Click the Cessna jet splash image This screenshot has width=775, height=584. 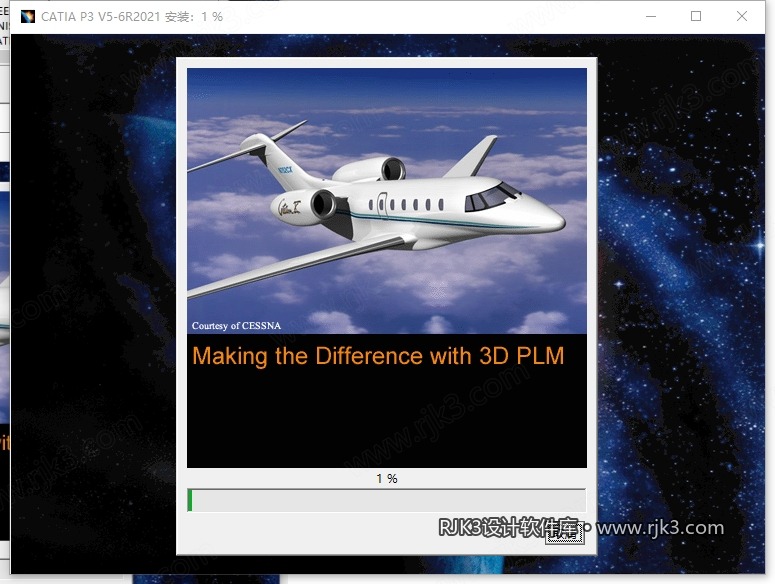387,201
